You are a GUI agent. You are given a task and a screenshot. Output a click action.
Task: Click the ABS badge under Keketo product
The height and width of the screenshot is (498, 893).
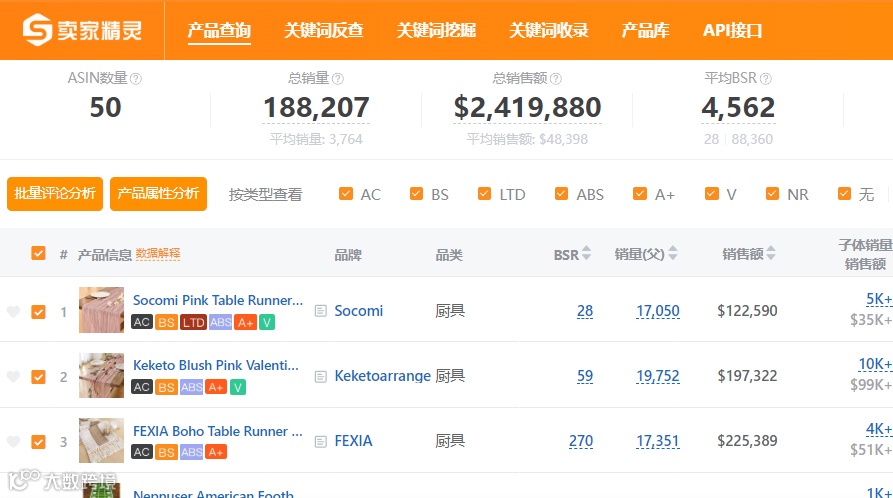191,387
